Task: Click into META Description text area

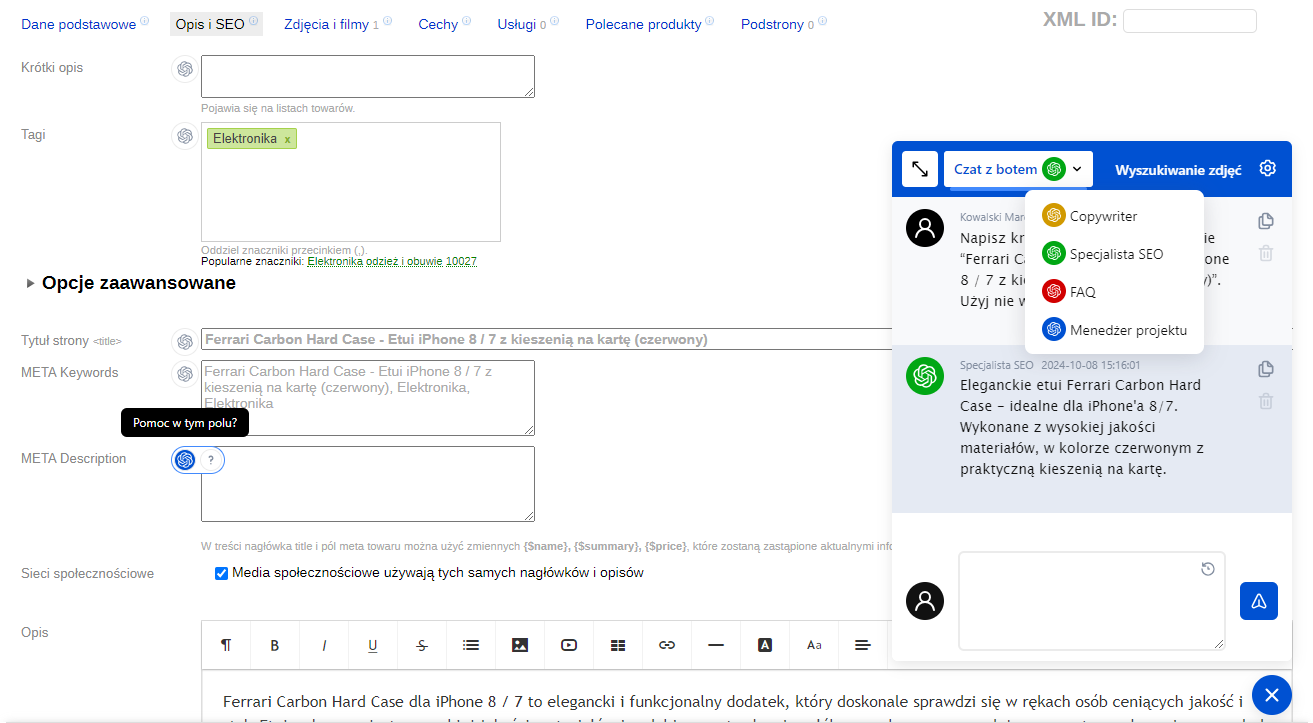Action: click(368, 484)
